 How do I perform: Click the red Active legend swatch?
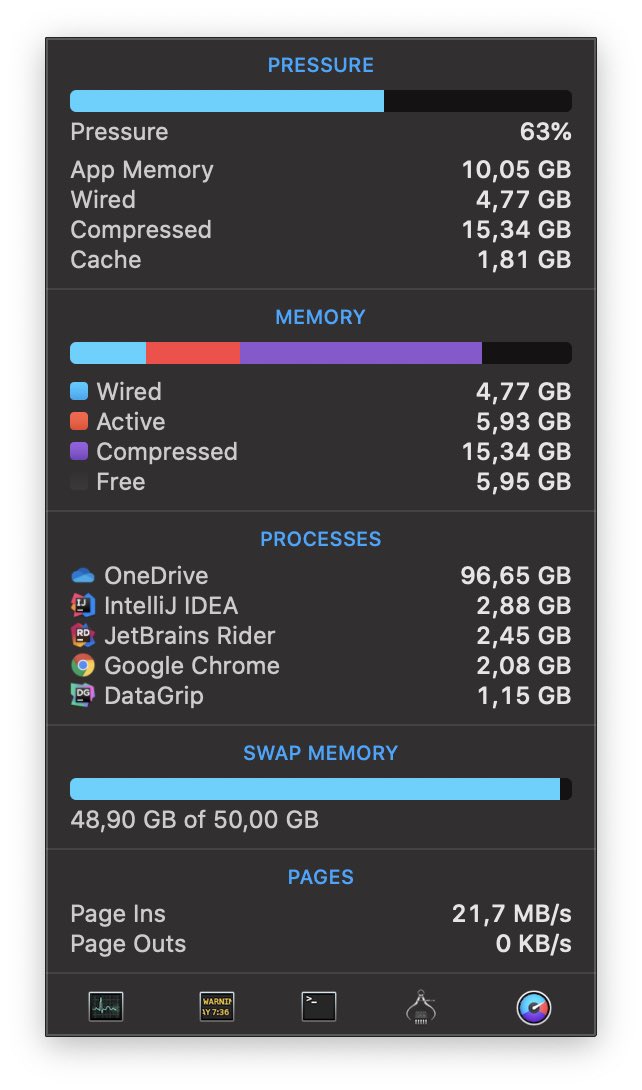coord(79,421)
